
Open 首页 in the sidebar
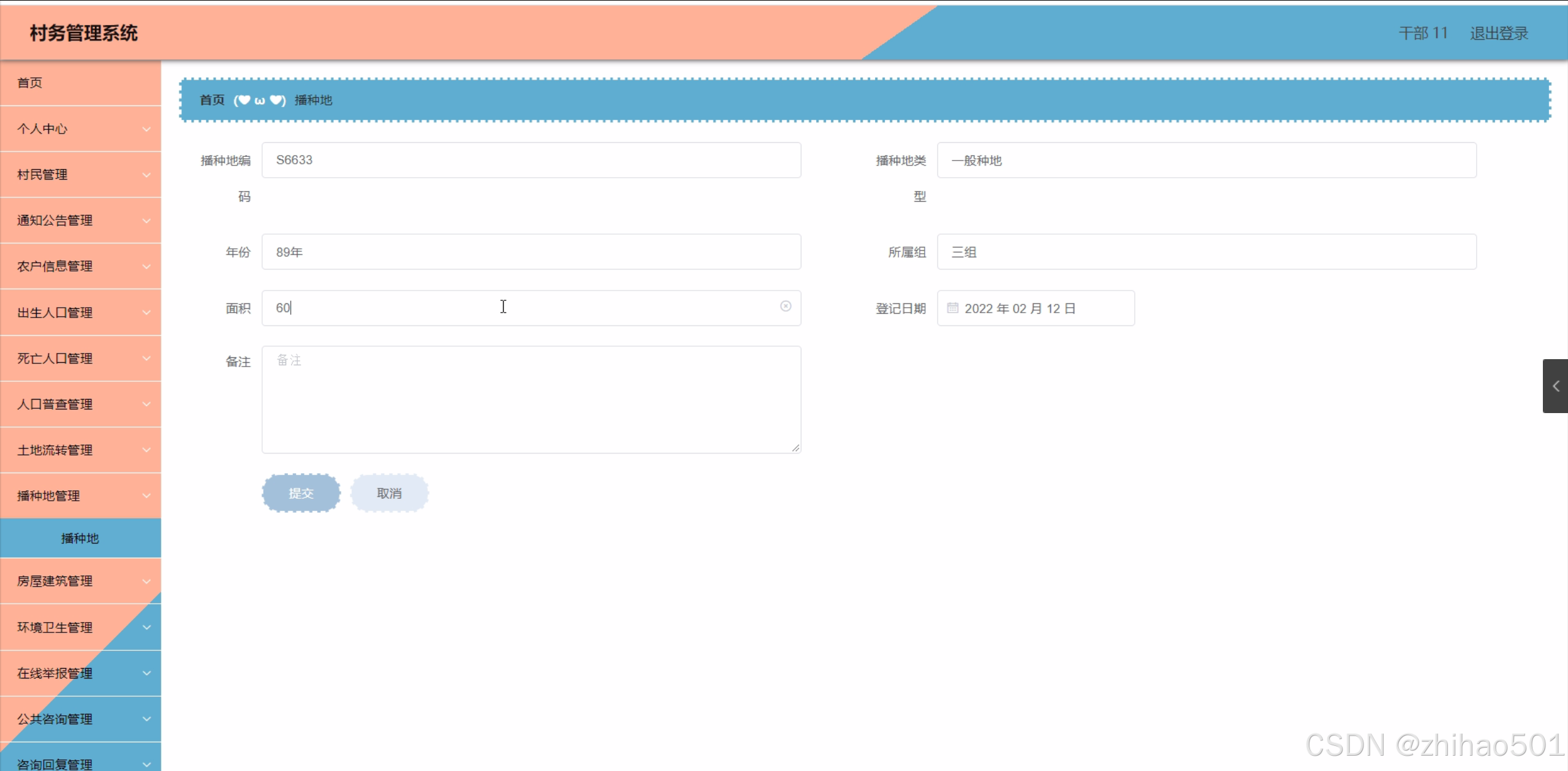(x=30, y=83)
